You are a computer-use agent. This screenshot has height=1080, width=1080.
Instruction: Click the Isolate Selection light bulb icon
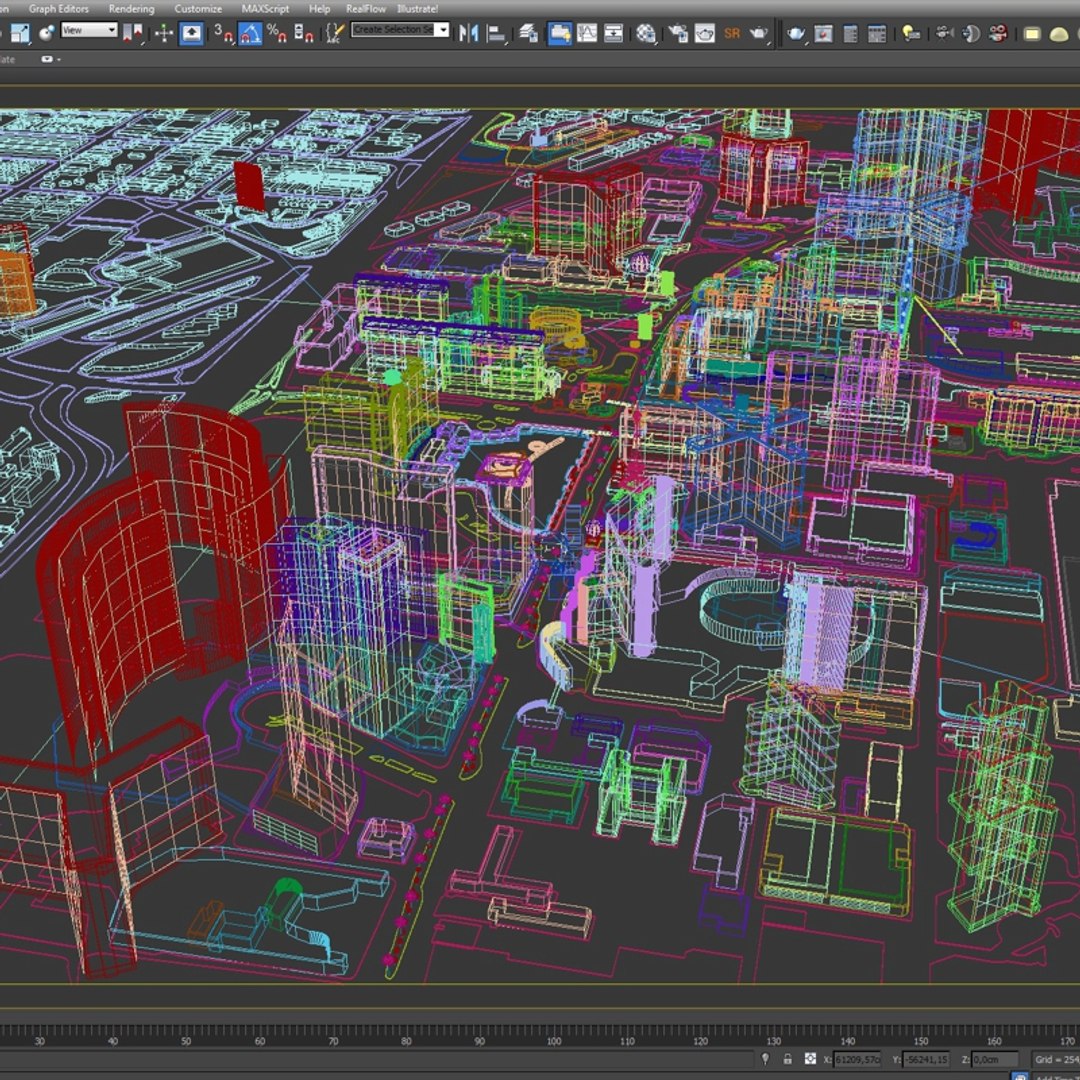(x=765, y=1059)
